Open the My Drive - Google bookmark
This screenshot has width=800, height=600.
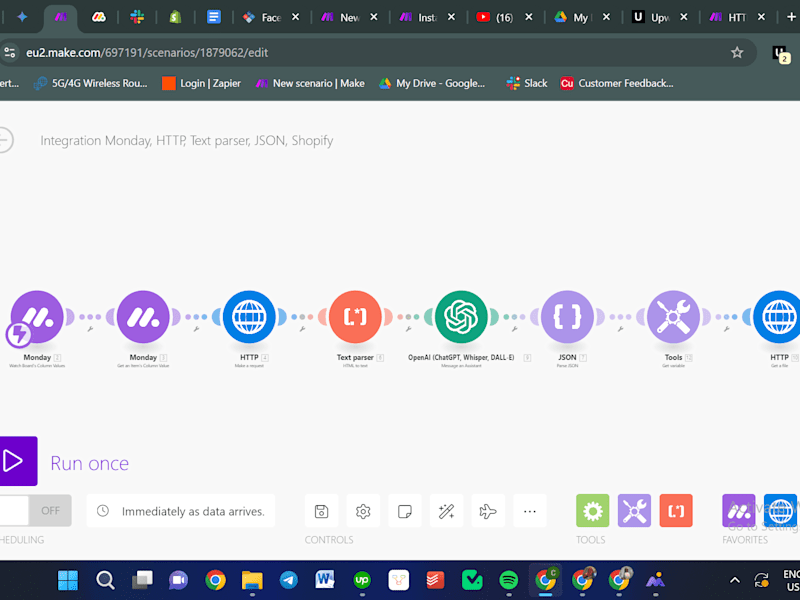(x=432, y=83)
